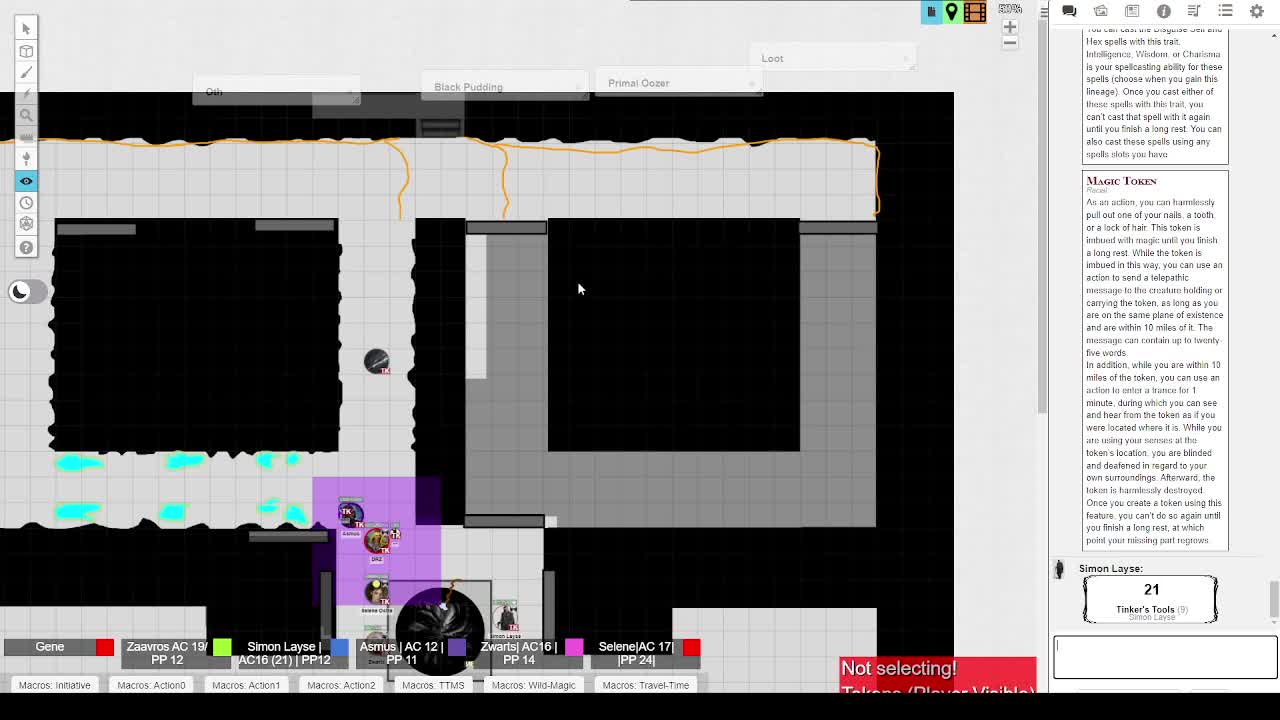Open the question mark Help tool

tap(26, 247)
